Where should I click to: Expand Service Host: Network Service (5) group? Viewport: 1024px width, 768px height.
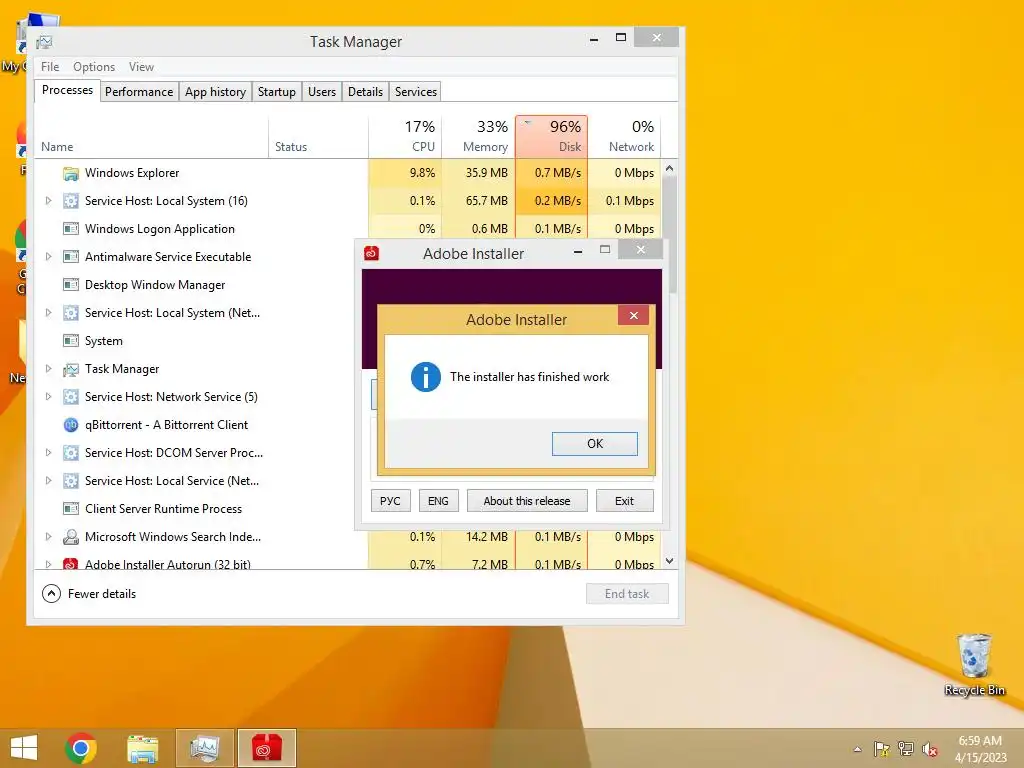point(48,397)
